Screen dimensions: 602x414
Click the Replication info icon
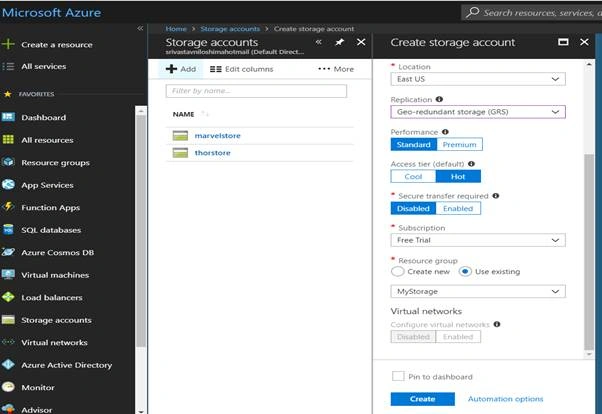coord(439,99)
